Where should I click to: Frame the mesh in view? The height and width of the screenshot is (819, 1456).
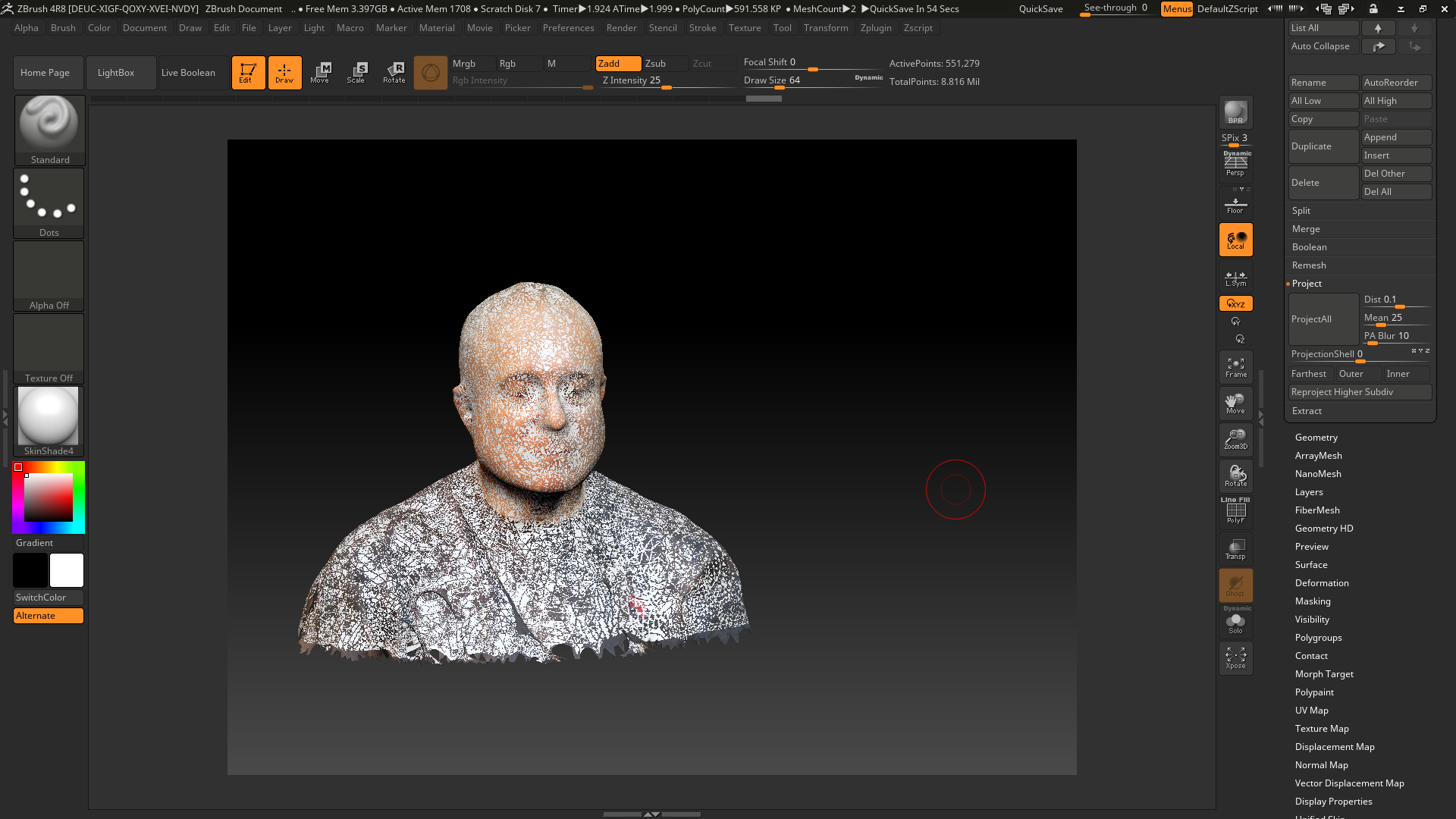tap(1235, 368)
